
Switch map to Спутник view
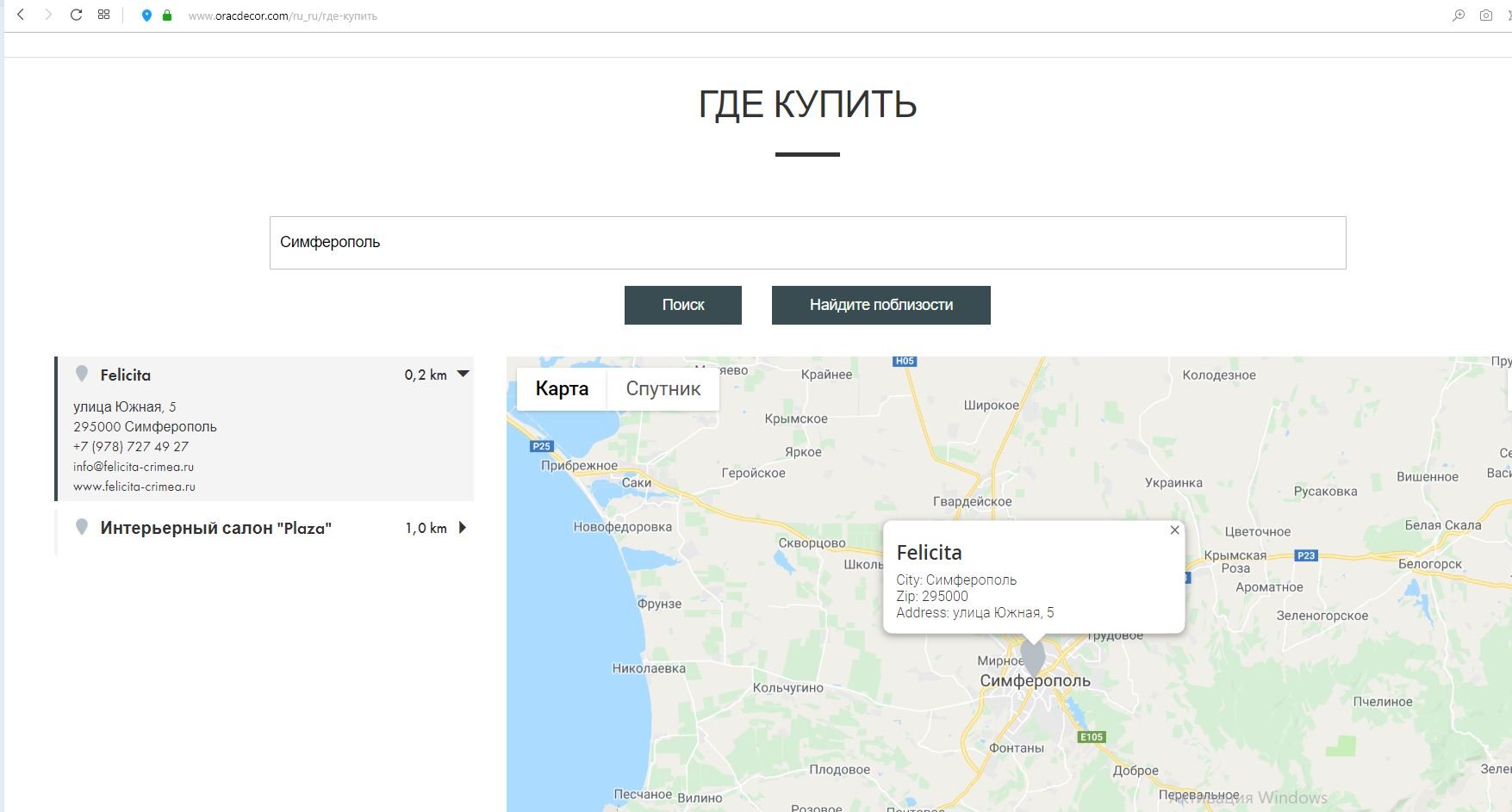coord(663,388)
